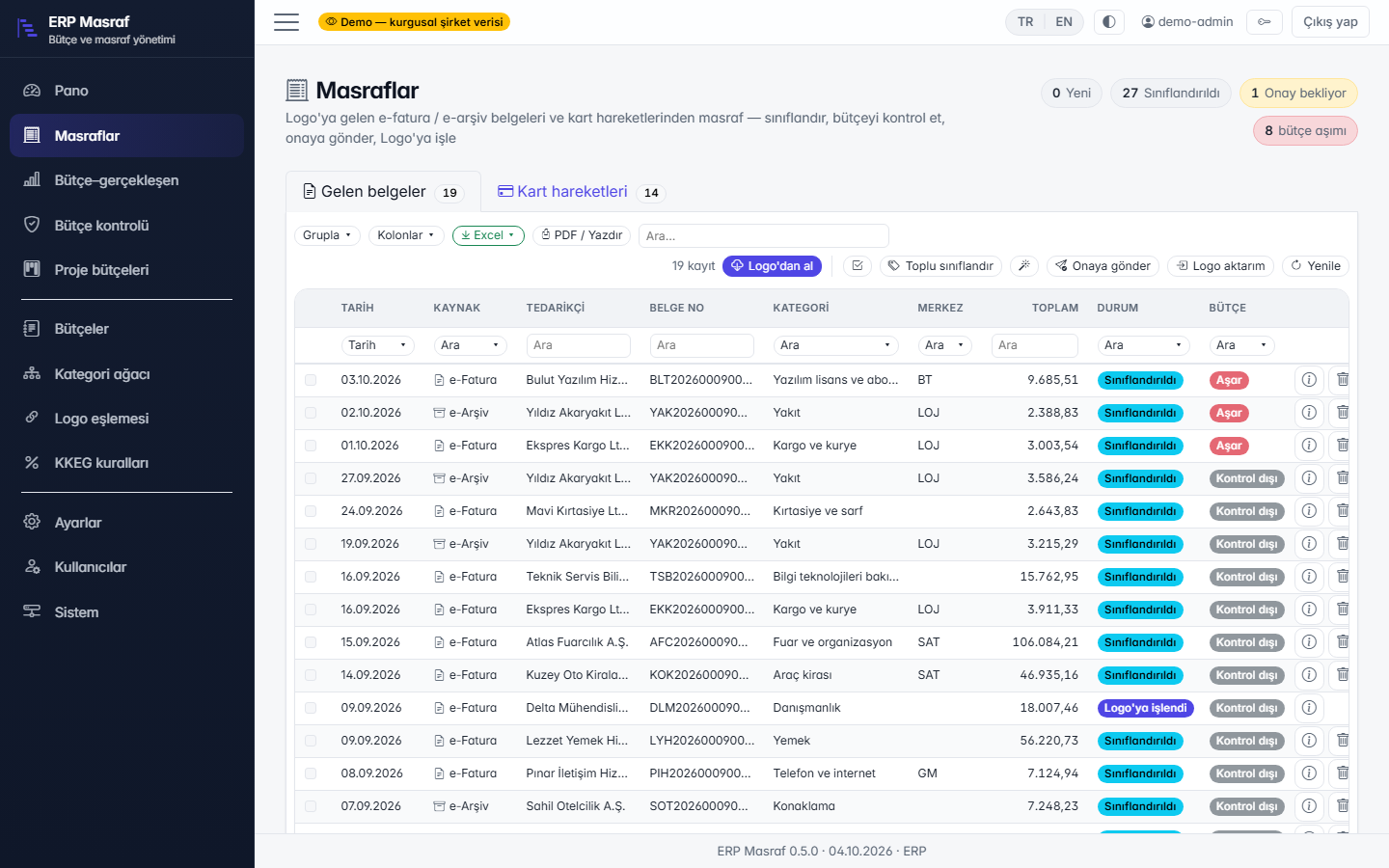Click the Yenile refresh button
Viewport: 1389px width, 868px height.
pyautogui.click(x=1316, y=266)
